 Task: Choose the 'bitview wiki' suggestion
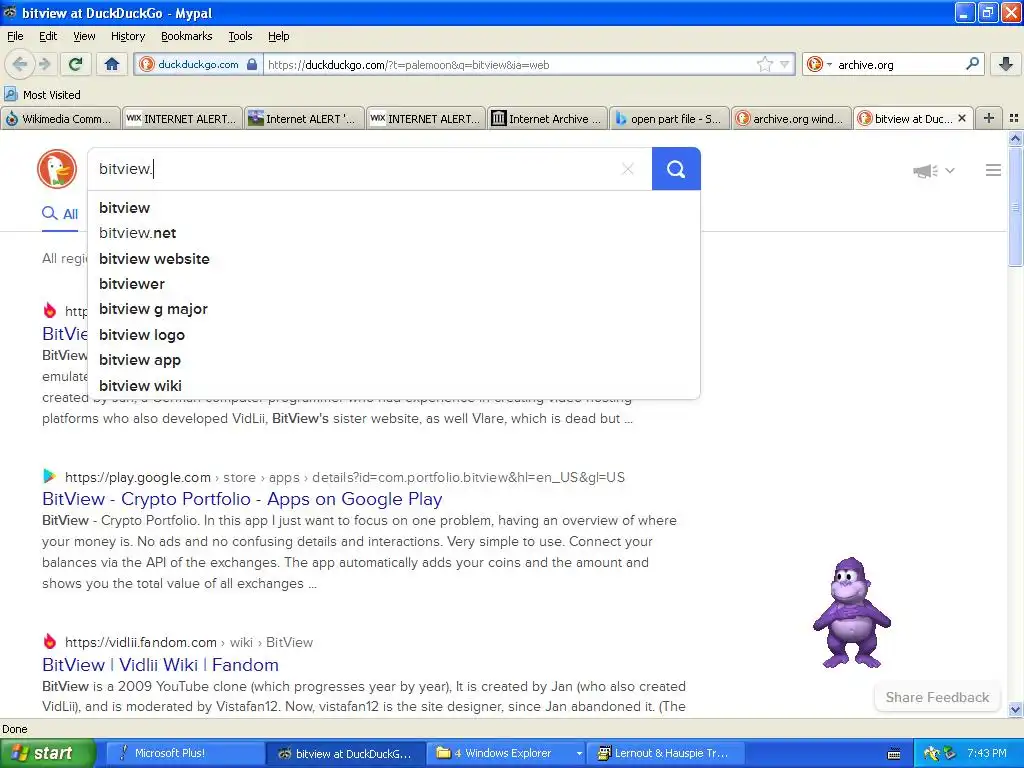tap(394, 386)
